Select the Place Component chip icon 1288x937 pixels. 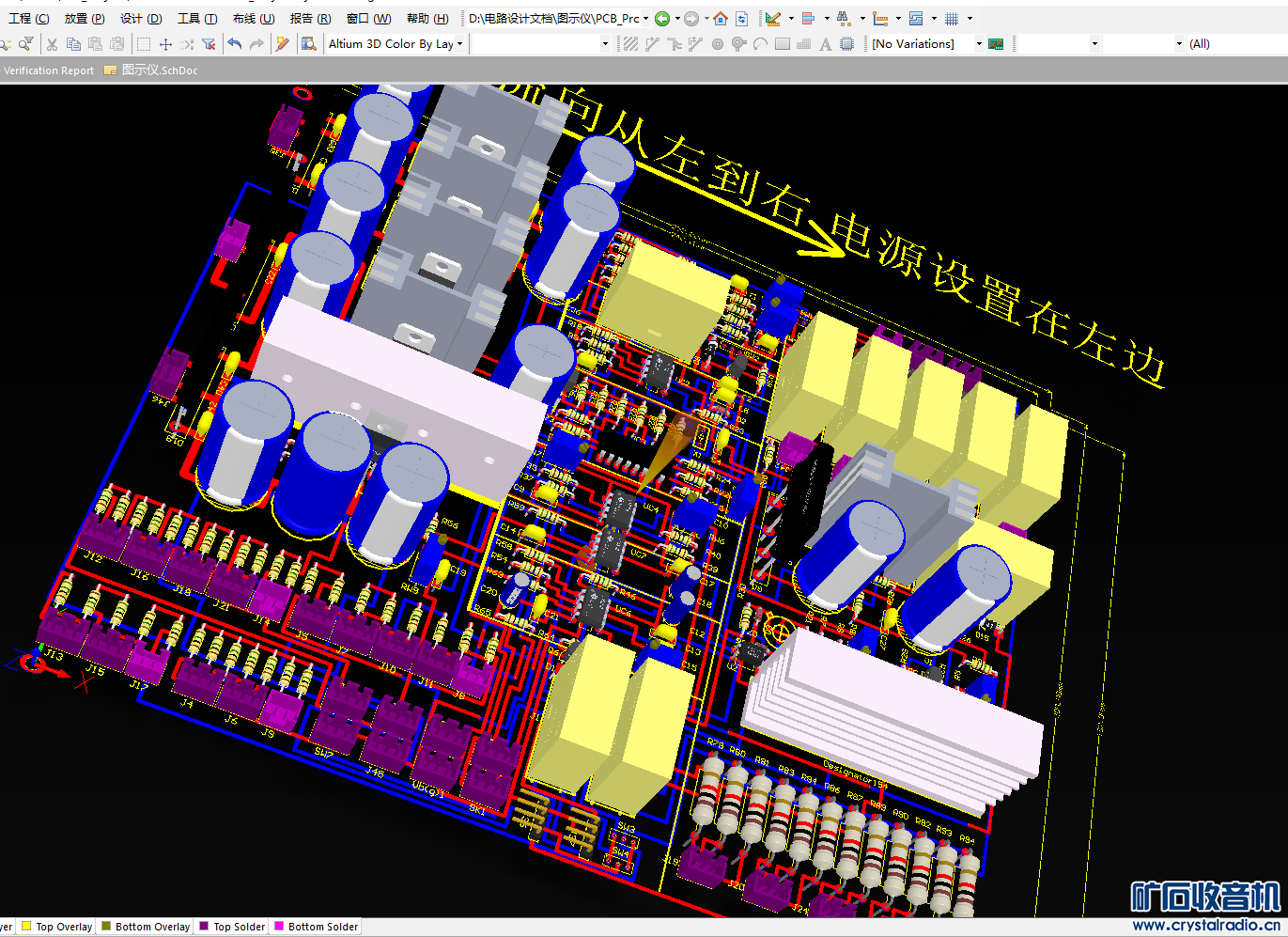click(847, 44)
